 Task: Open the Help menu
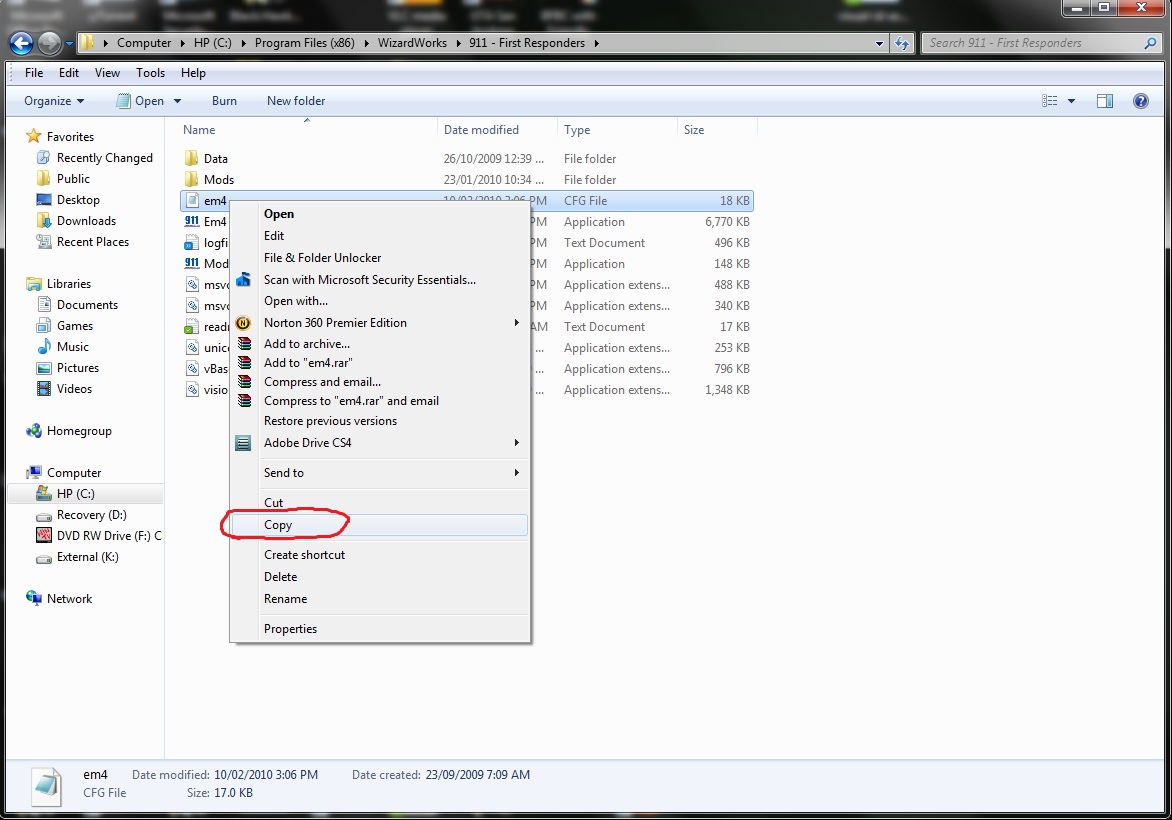click(193, 73)
